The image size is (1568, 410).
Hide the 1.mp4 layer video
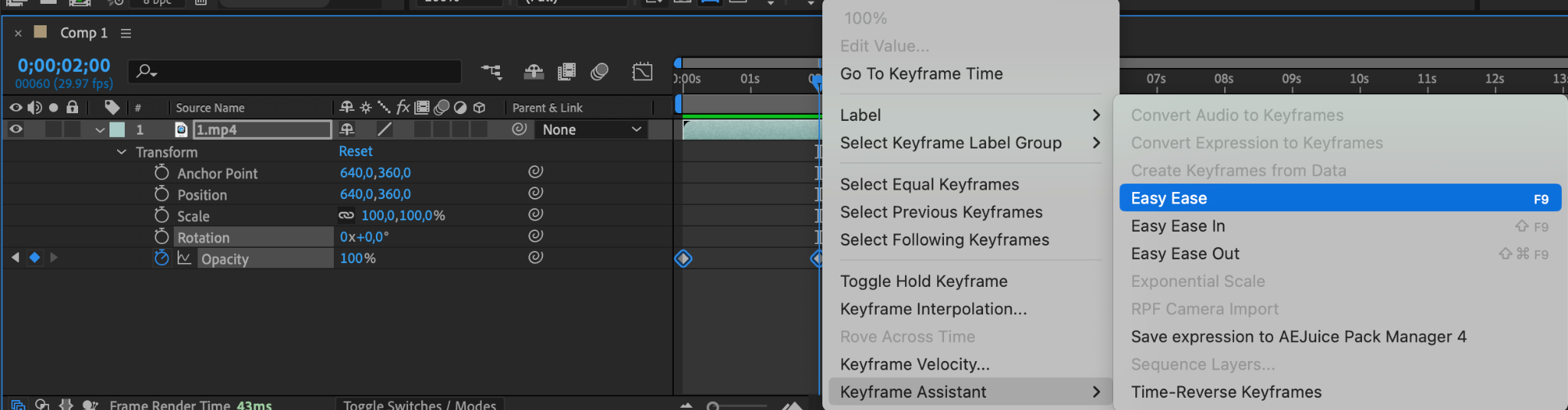click(x=15, y=129)
